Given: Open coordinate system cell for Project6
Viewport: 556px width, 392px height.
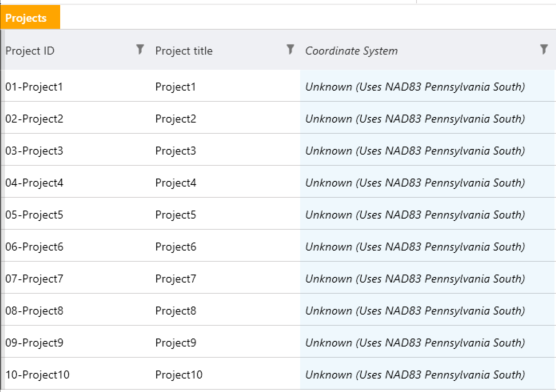Looking at the screenshot, I should point(428,246).
